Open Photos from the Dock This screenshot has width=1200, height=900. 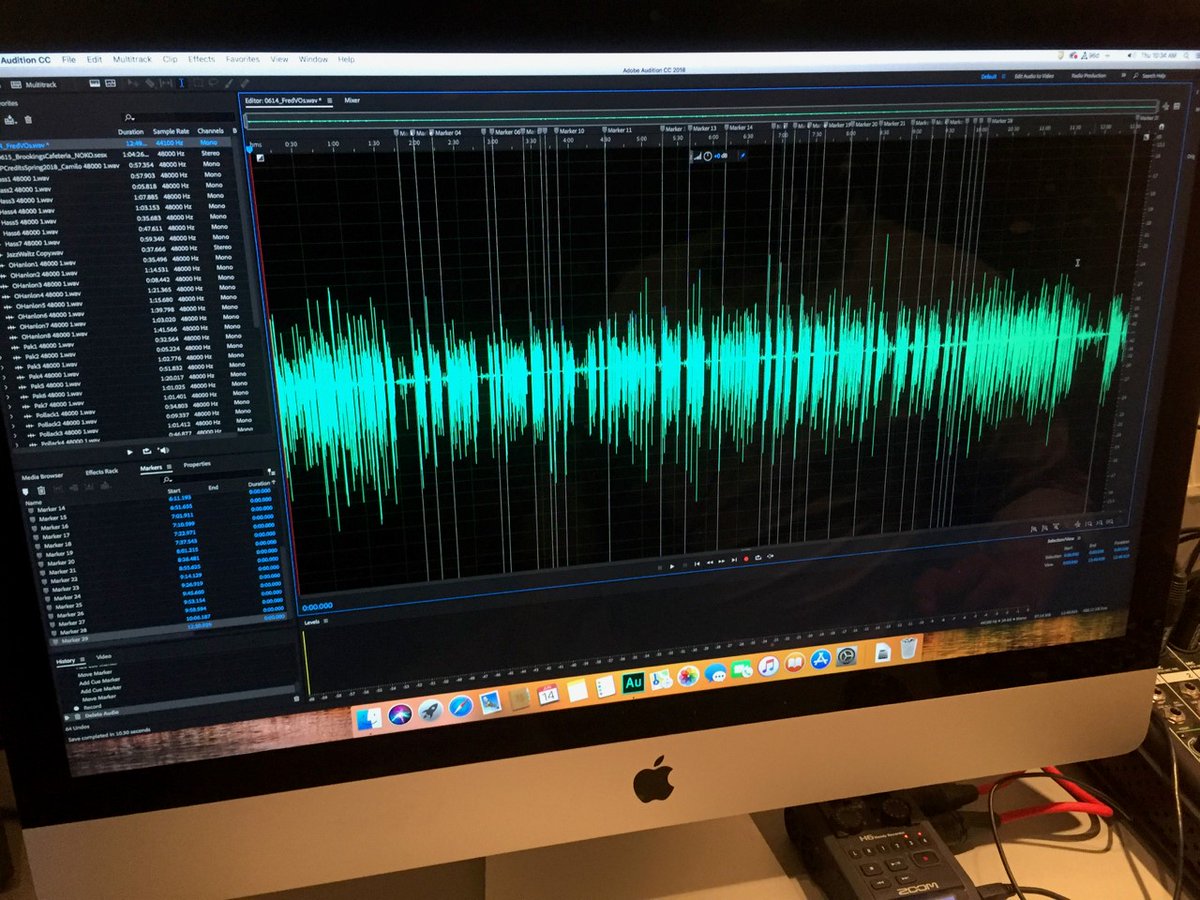(x=688, y=676)
